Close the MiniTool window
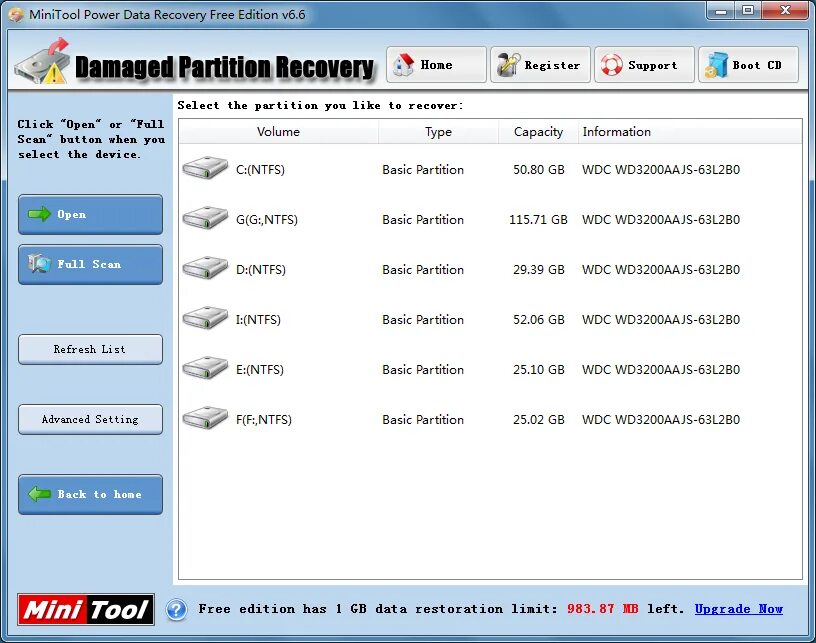This screenshot has width=816, height=643. tap(786, 10)
